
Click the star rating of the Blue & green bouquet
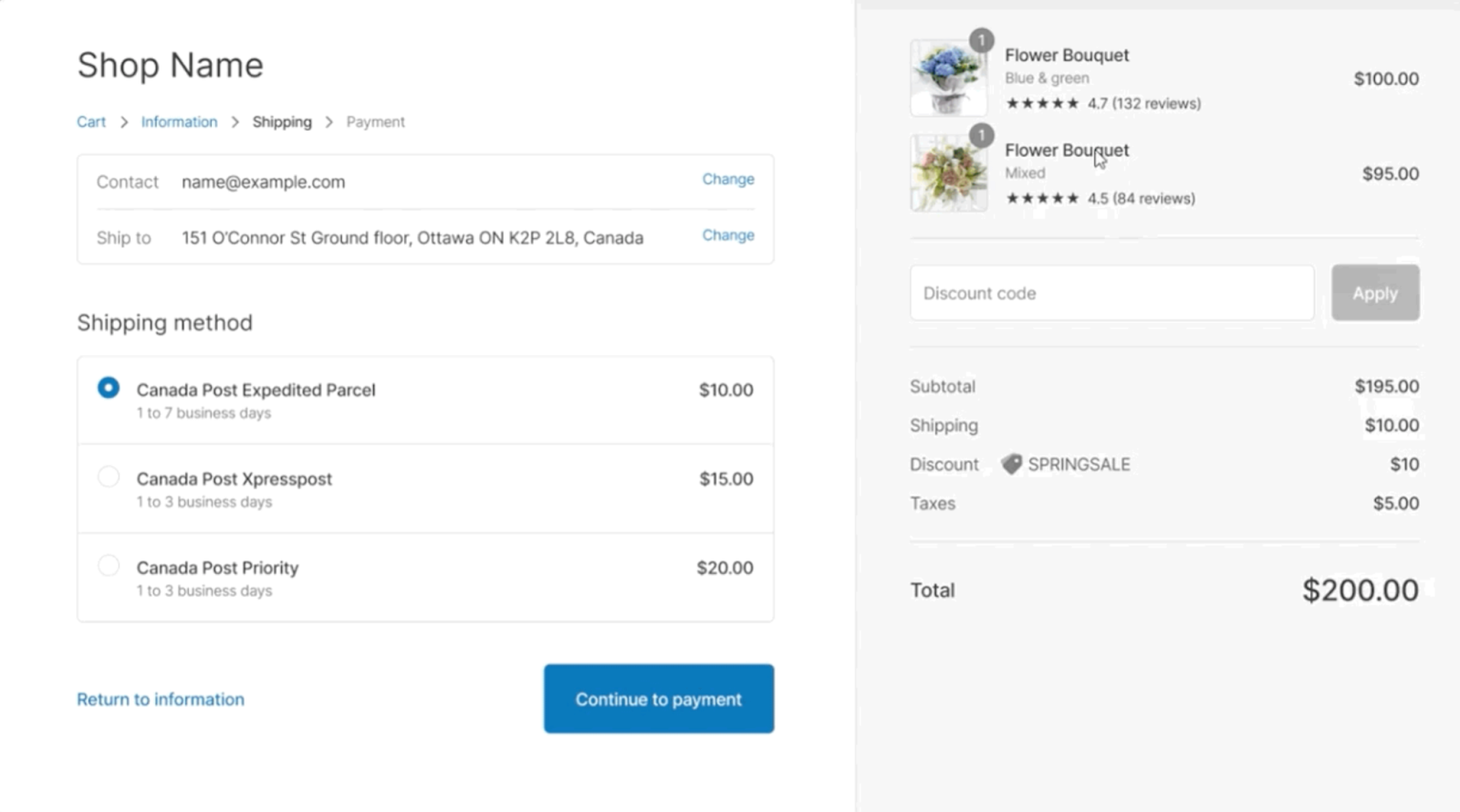click(x=1042, y=103)
